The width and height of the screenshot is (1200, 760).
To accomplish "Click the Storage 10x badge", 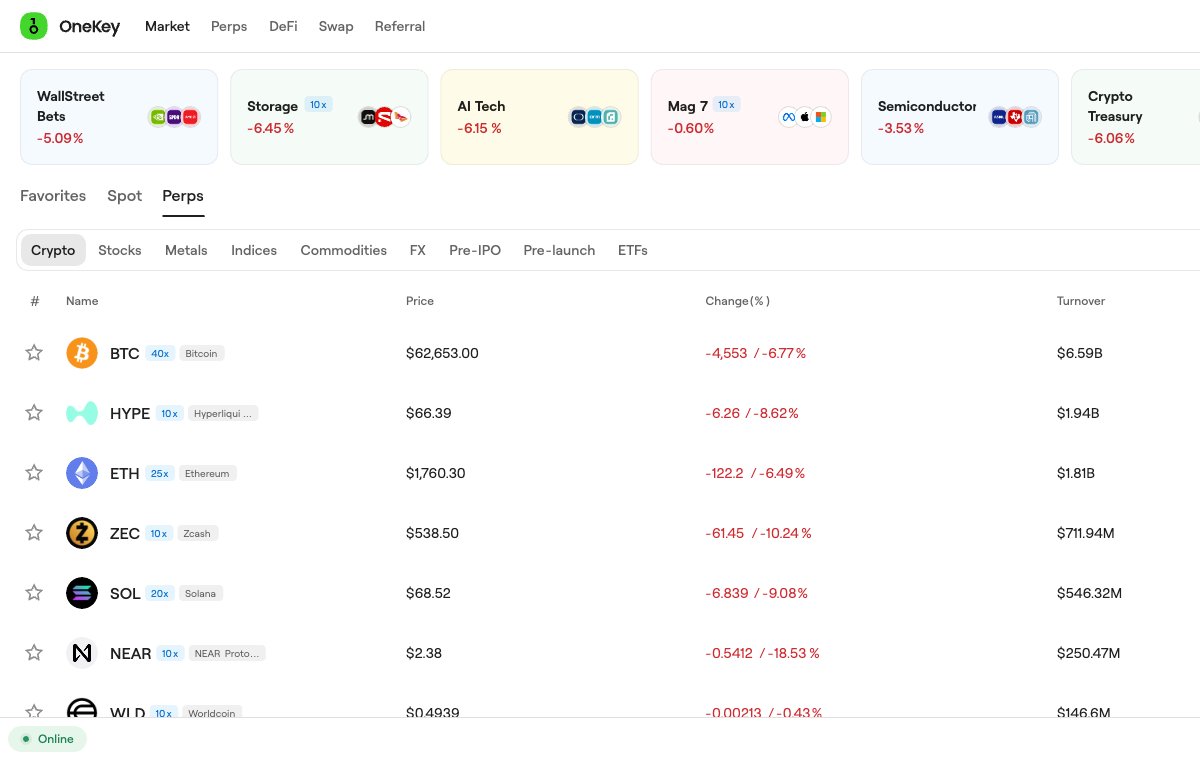I will pos(318,104).
